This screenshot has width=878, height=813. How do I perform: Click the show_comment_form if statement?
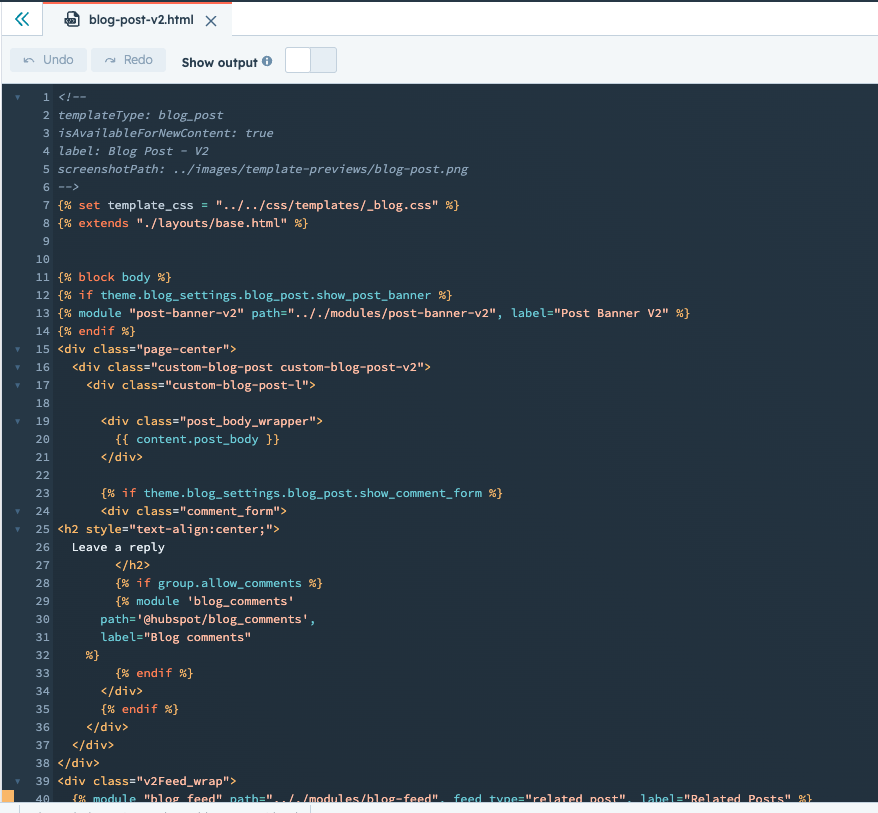pyautogui.click(x=301, y=493)
